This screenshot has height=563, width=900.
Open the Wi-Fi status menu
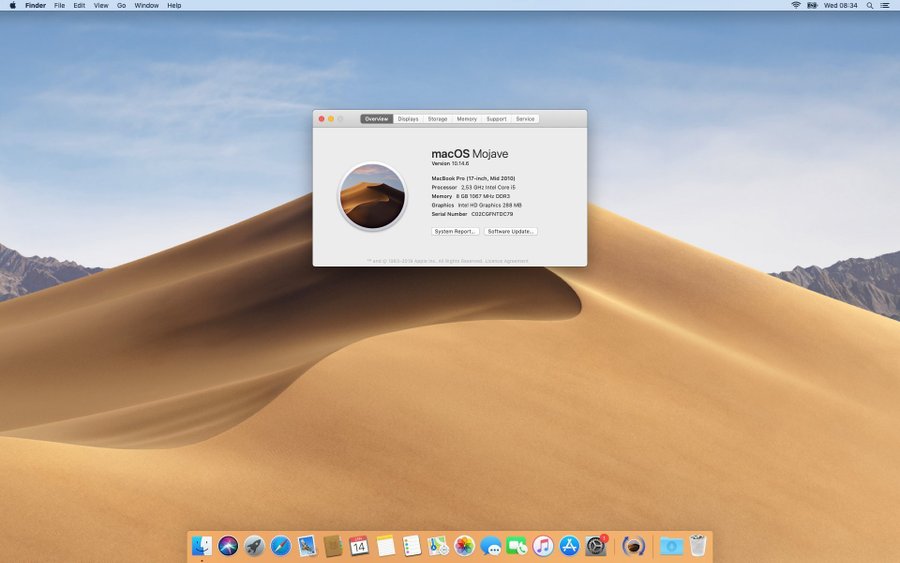tap(796, 5)
